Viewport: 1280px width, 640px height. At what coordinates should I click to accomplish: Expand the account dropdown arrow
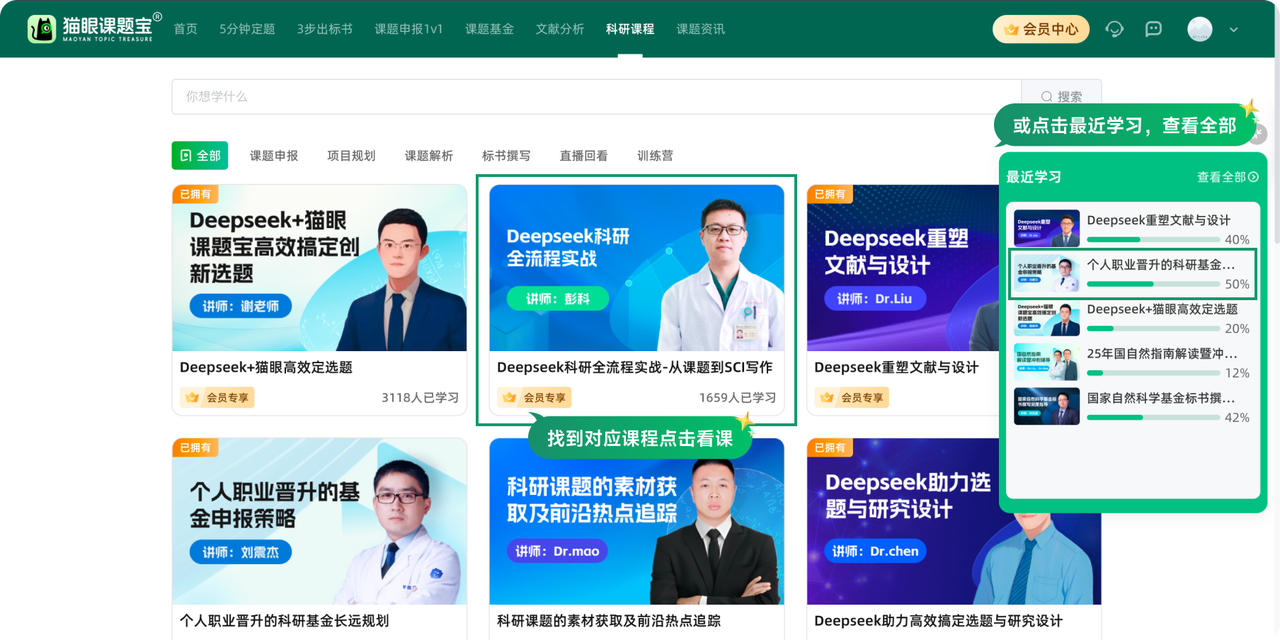[x=1233, y=30]
